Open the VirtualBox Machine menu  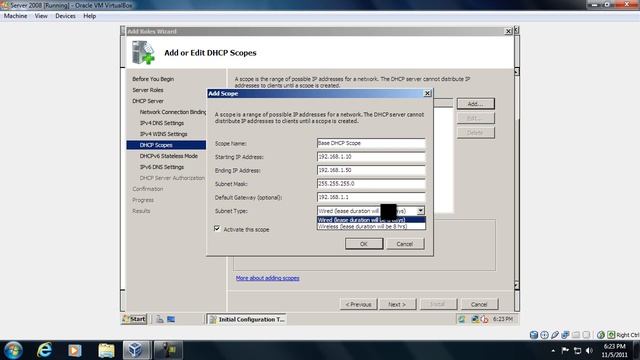(x=16, y=16)
